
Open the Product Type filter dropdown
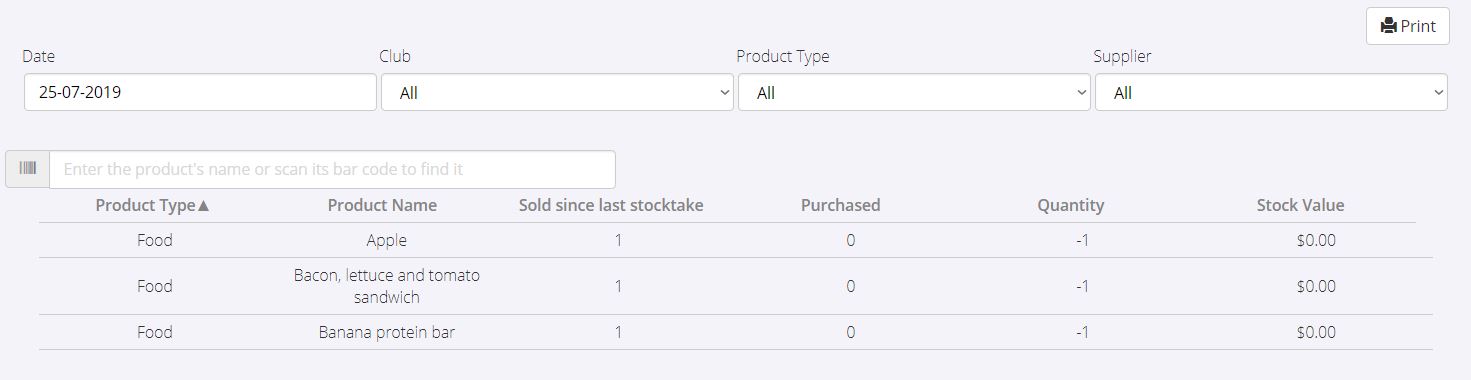tap(915, 93)
